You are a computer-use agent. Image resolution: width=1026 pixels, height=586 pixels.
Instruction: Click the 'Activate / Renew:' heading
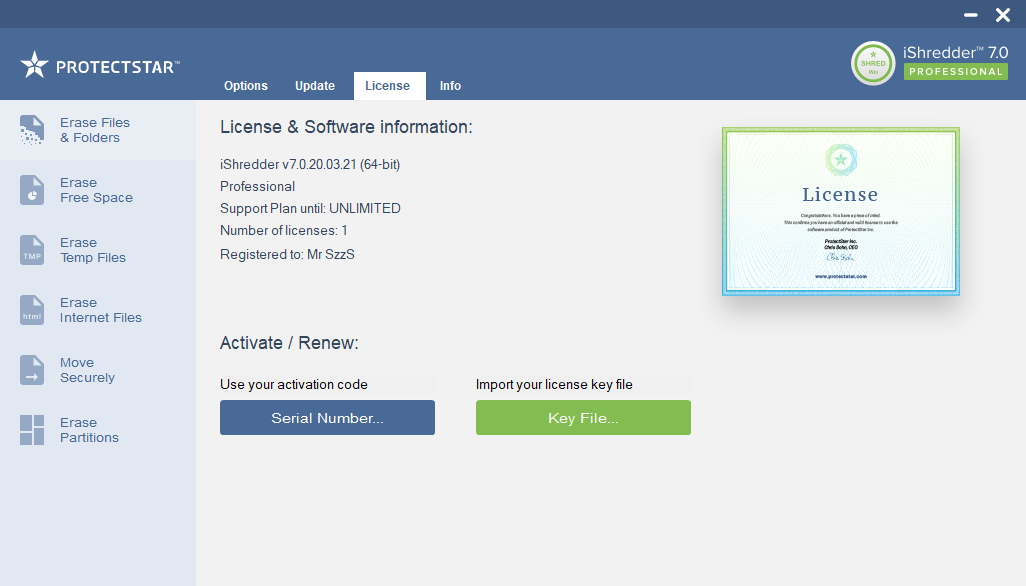tap(289, 343)
